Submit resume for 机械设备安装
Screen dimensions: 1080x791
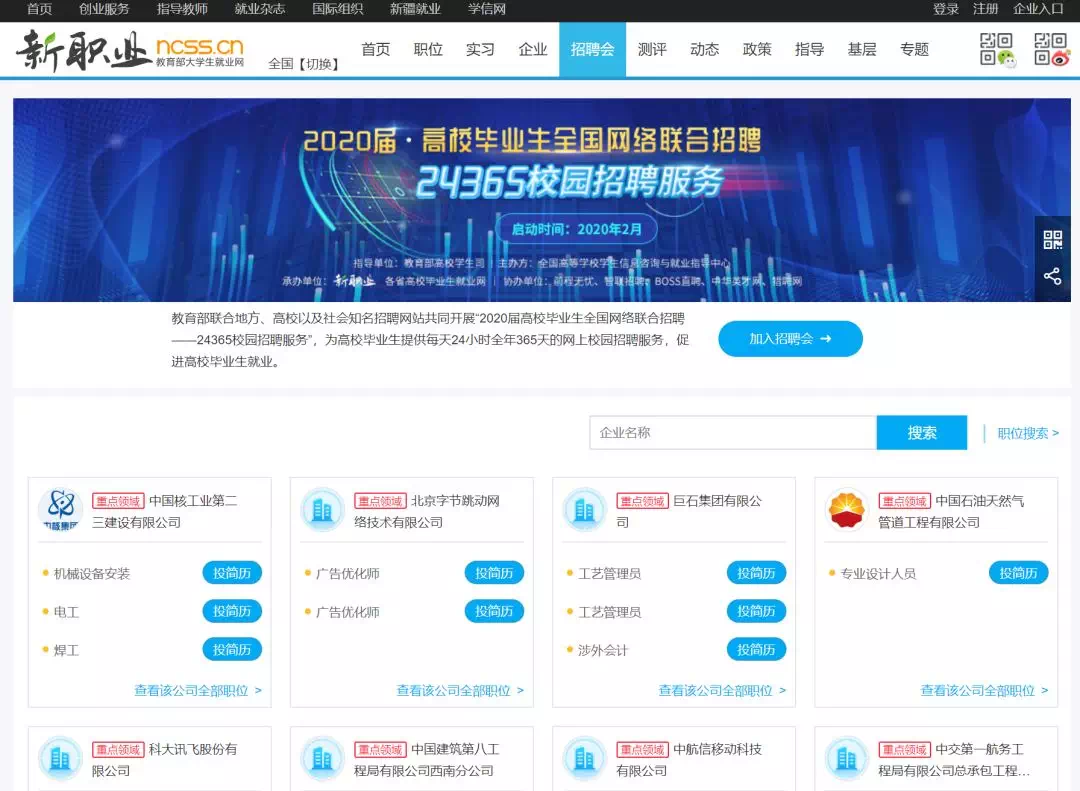pos(232,573)
